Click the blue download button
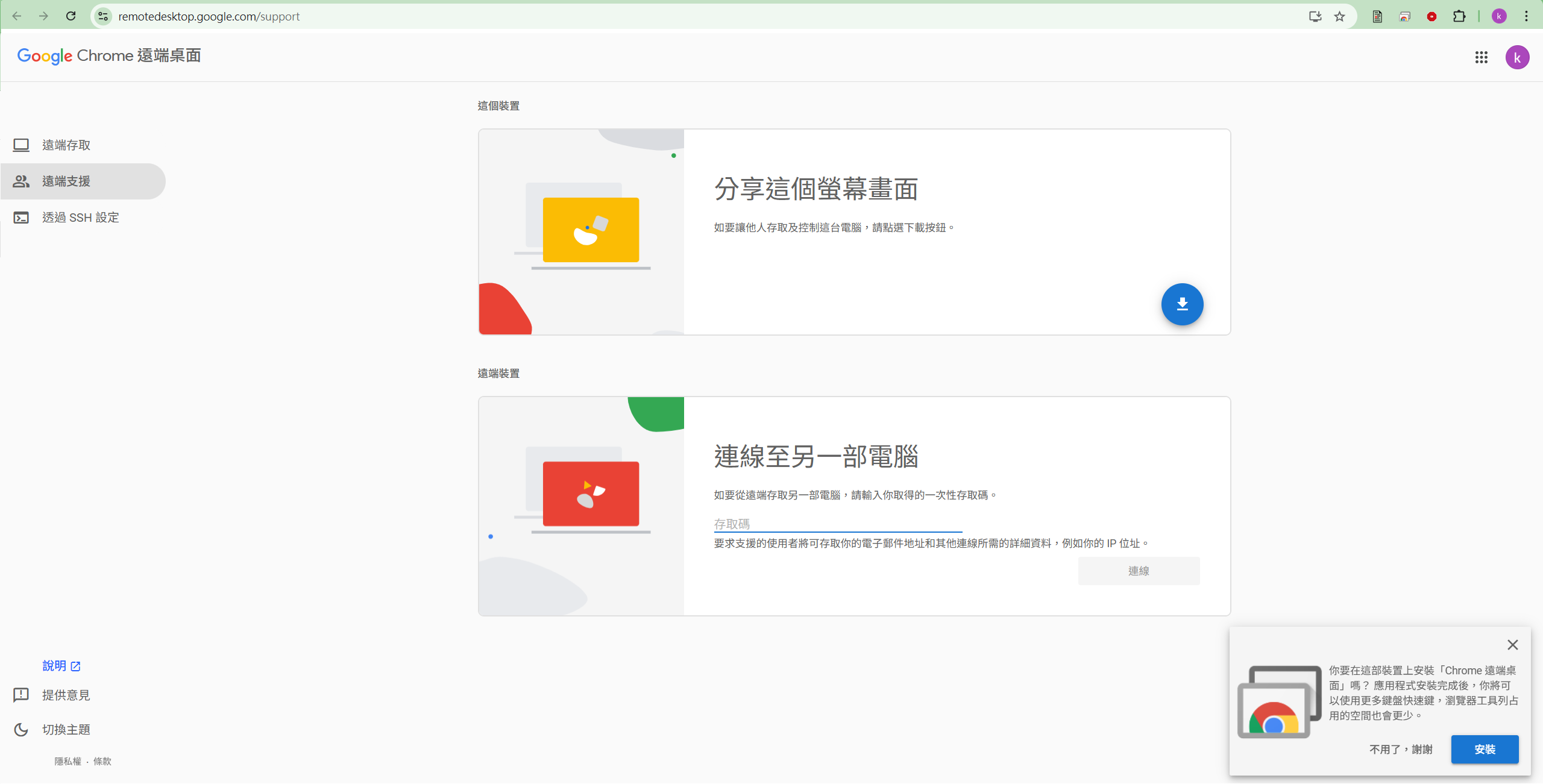Image resolution: width=1543 pixels, height=784 pixels. [x=1182, y=304]
